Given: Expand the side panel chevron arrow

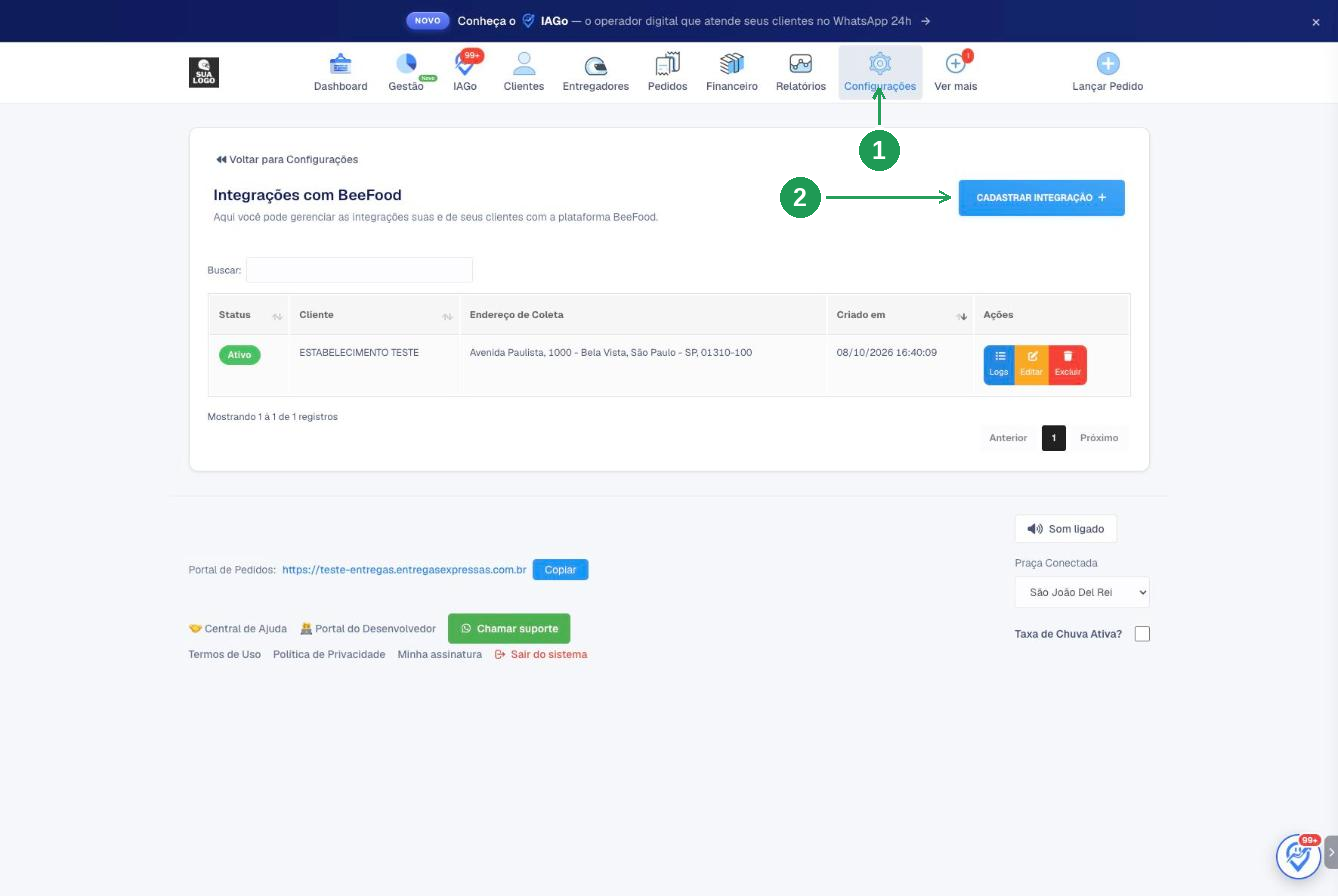Looking at the screenshot, I should coord(1331,853).
